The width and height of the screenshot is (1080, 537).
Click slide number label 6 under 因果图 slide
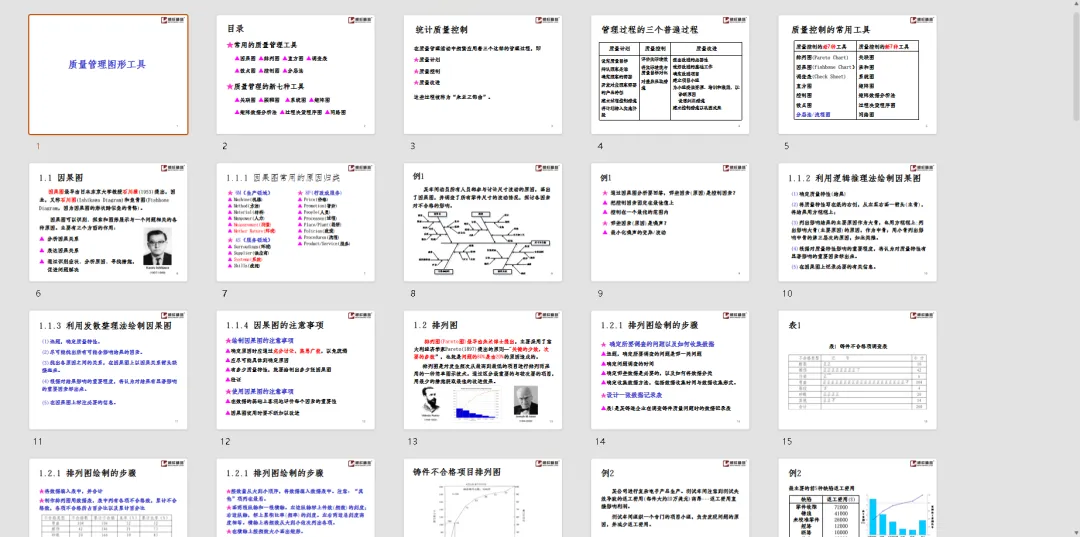[x=38, y=293]
